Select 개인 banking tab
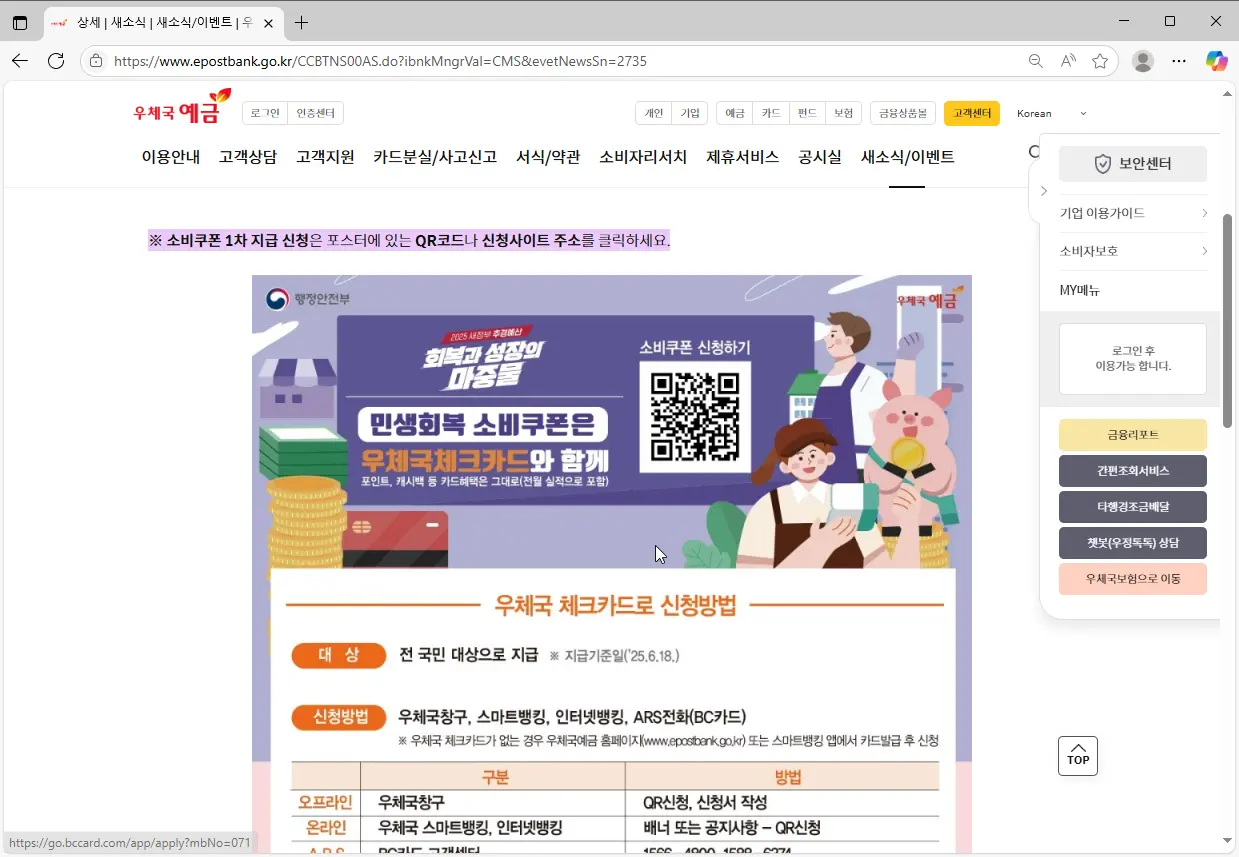 [x=654, y=113]
